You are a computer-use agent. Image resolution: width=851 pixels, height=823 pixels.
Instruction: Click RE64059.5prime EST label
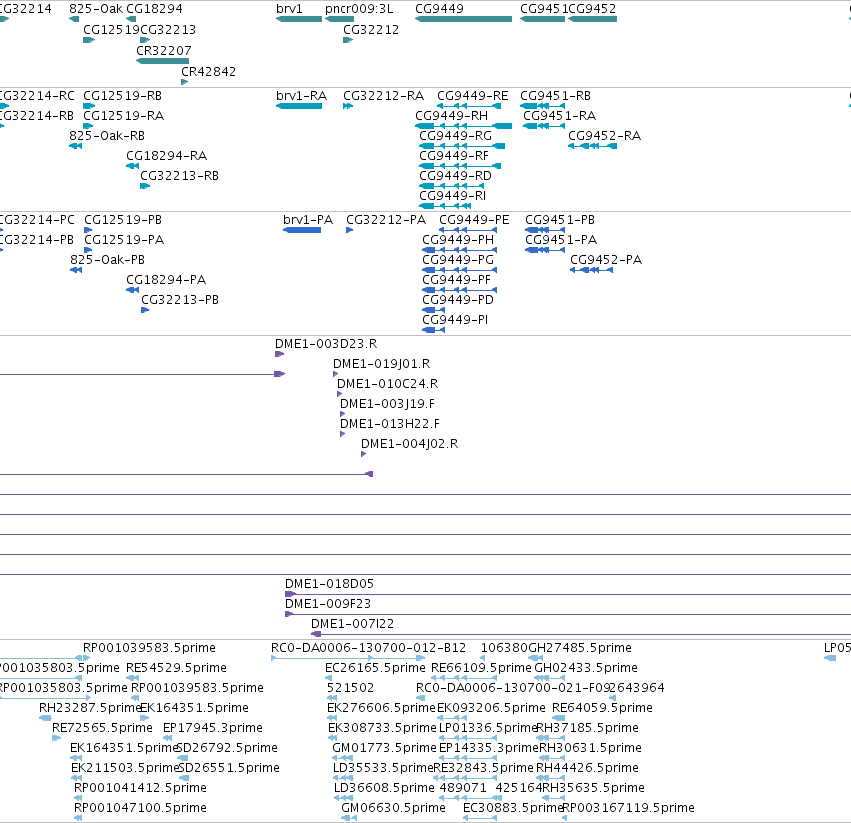(602, 708)
